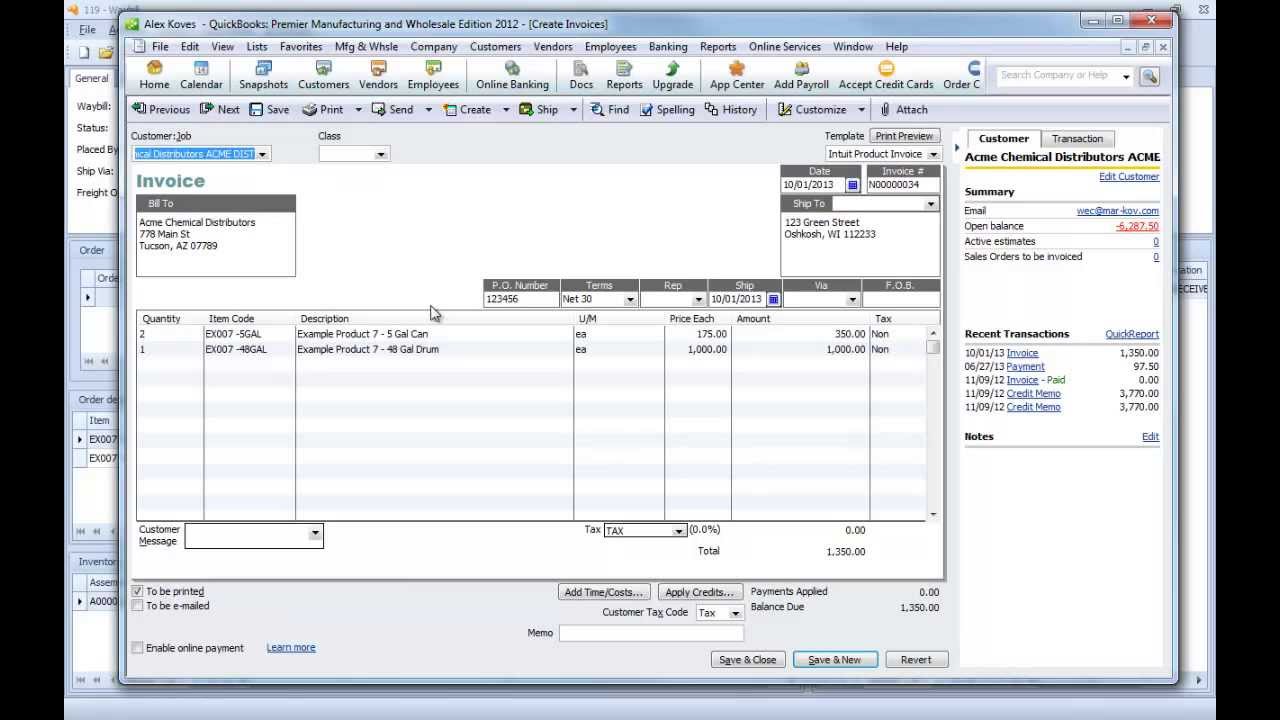Open the Via dropdown

[852, 299]
